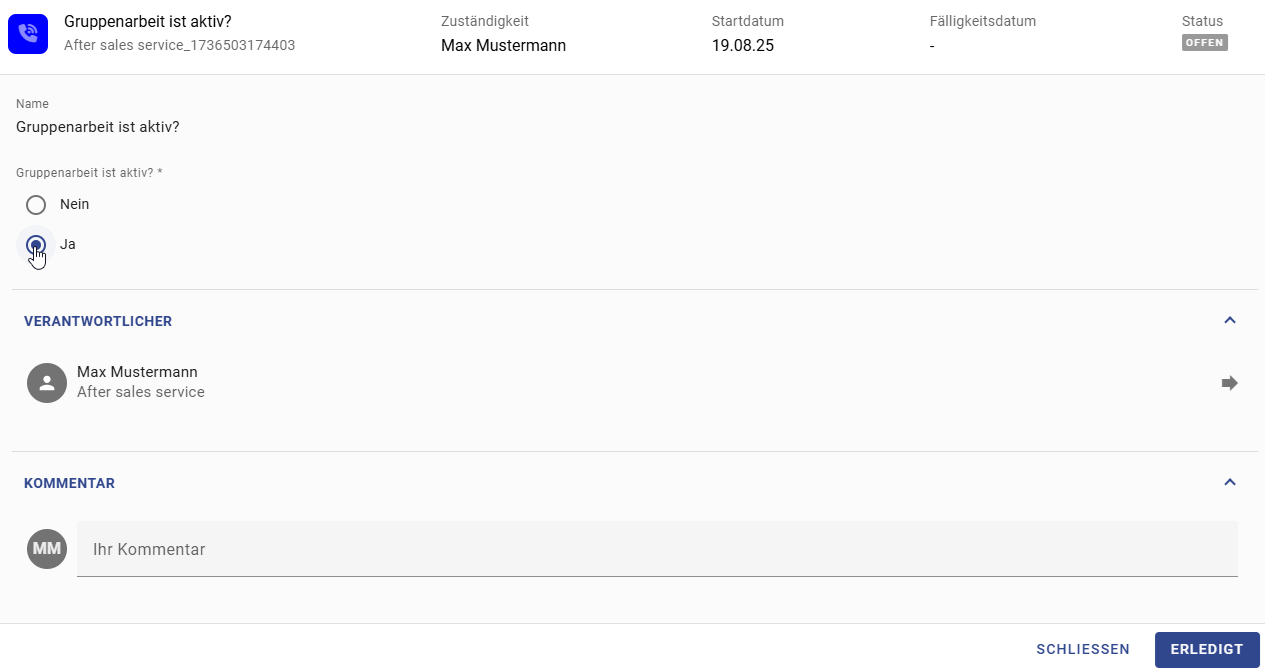This screenshot has height=671, width=1265.
Task: Select the Nein radio option
Action: pyautogui.click(x=36, y=204)
